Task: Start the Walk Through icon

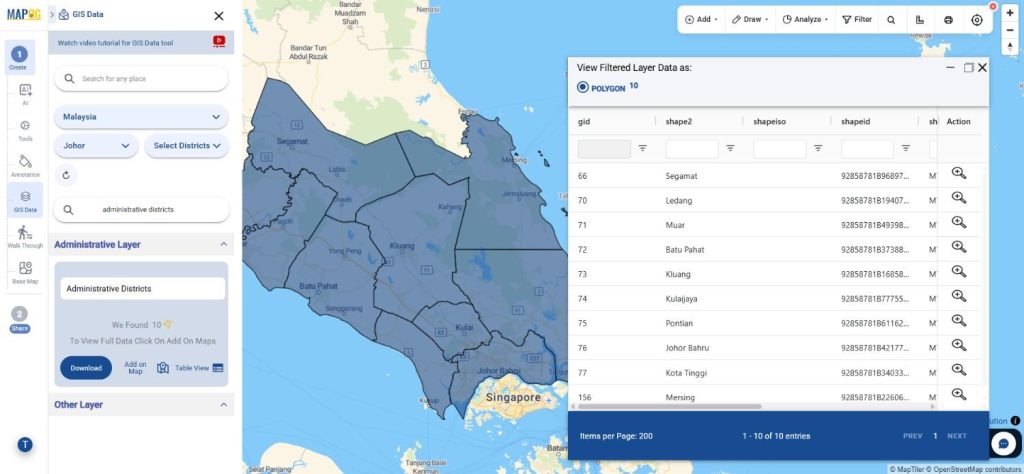Action: pyautogui.click(x=25, y=236)
